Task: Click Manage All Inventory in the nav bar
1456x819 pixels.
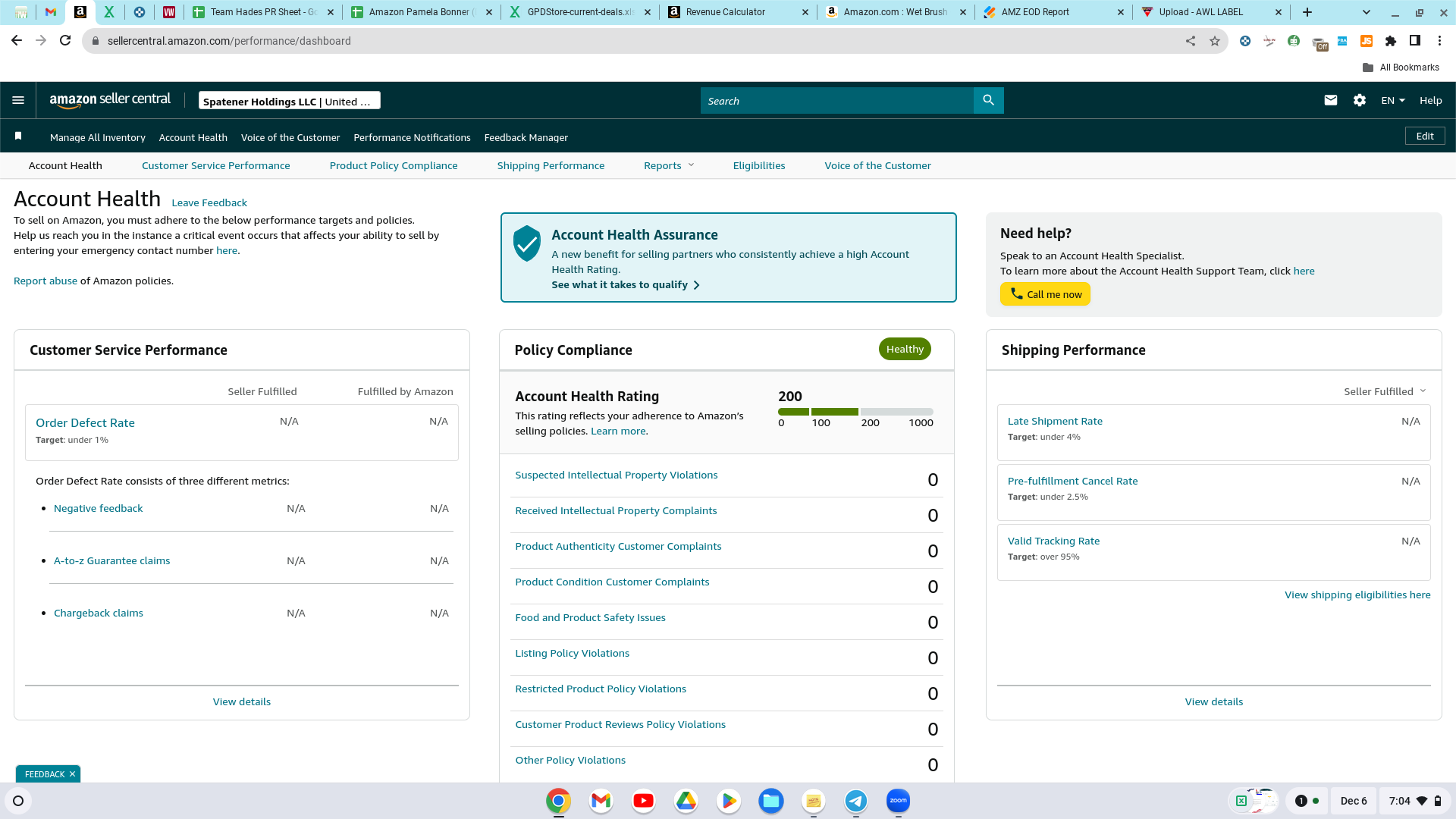Action: pos(97,137)
